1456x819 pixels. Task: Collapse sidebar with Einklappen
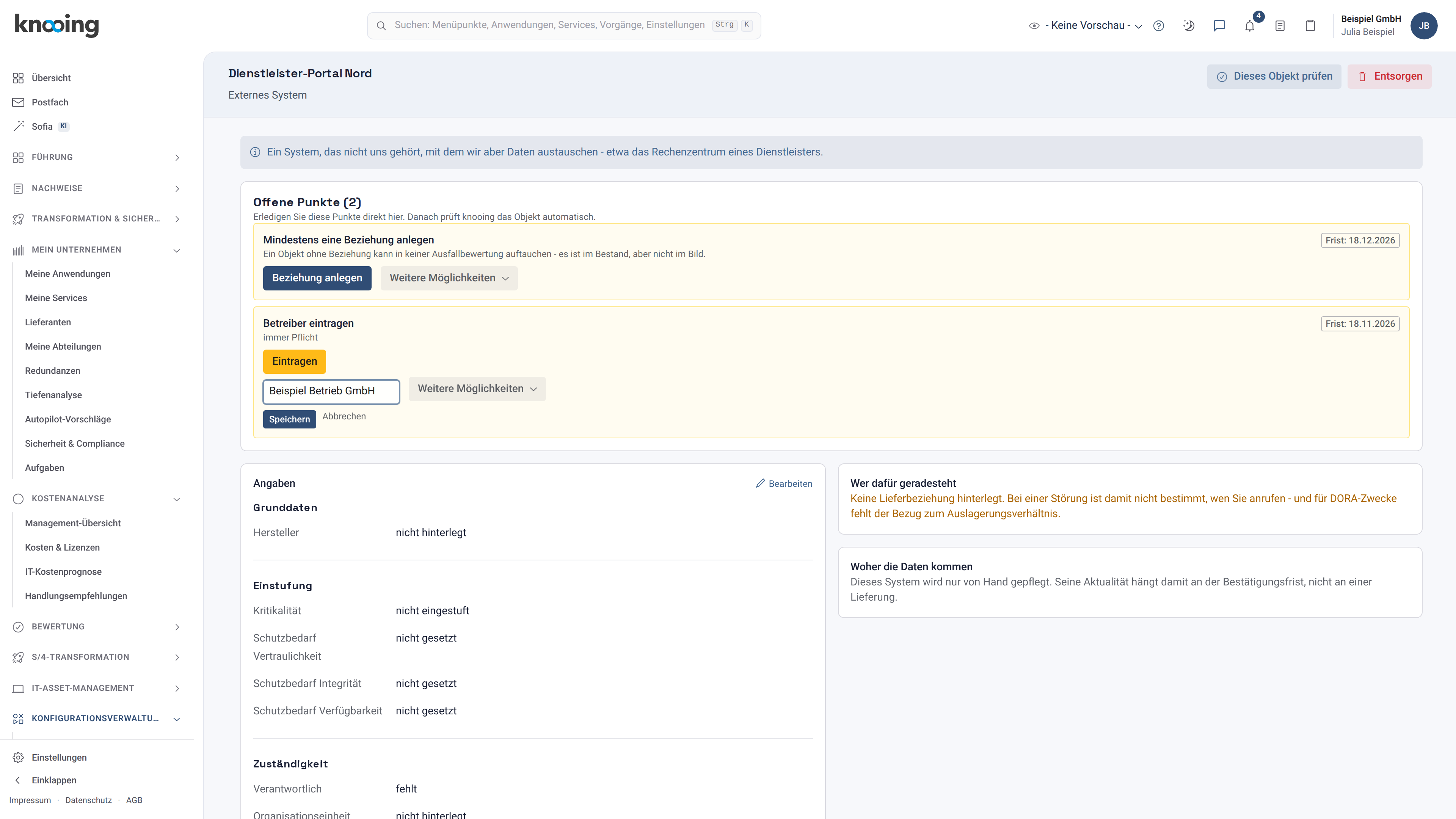pyautogui.click(x=54, y=780)
